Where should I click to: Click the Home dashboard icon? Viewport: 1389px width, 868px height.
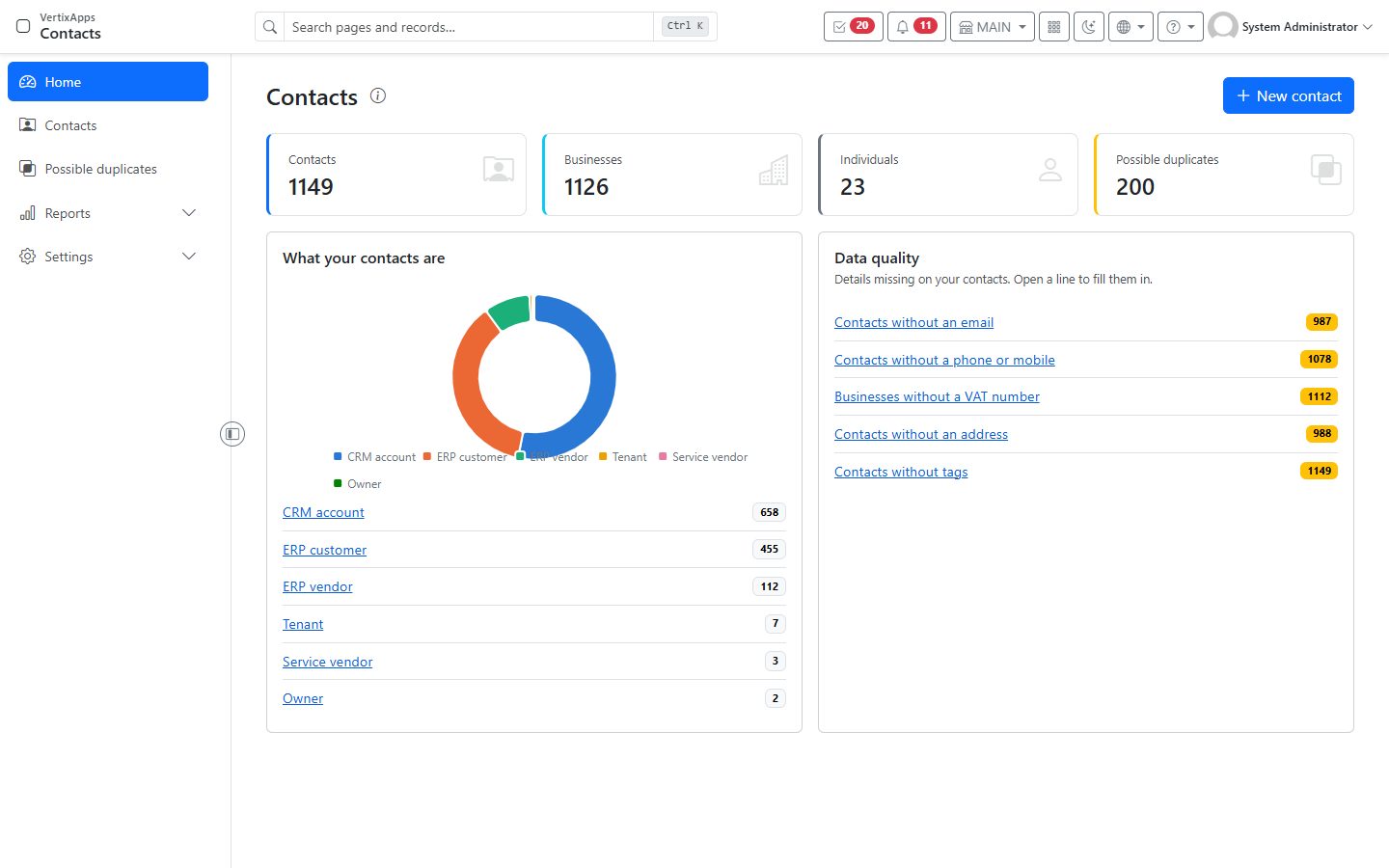(x=28, y=82)
